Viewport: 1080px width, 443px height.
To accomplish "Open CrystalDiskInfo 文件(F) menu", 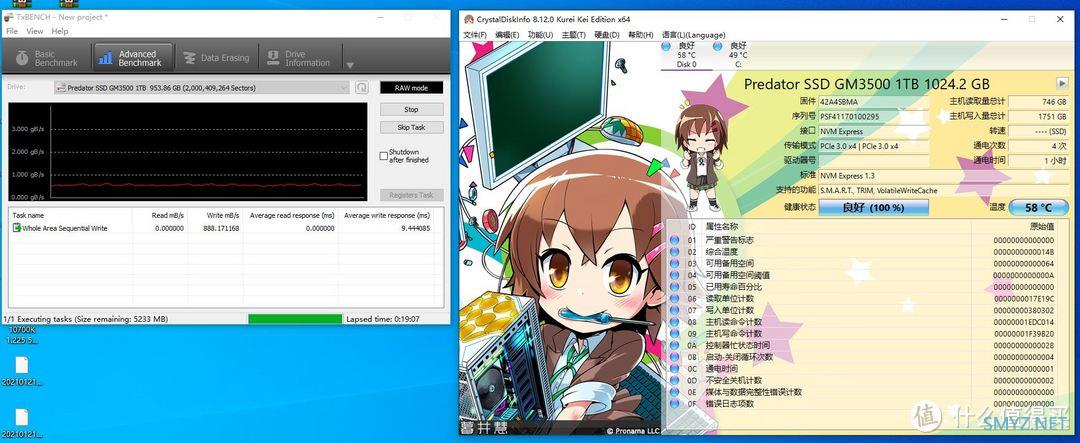I will (475, 34).
